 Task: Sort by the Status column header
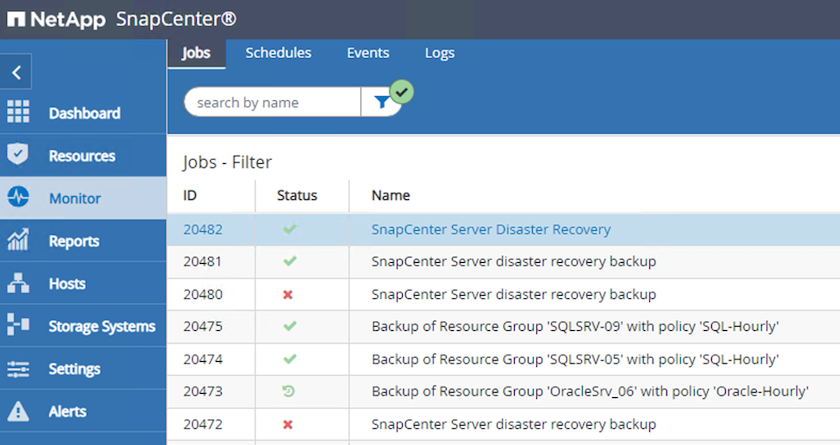tap(297, 195)
